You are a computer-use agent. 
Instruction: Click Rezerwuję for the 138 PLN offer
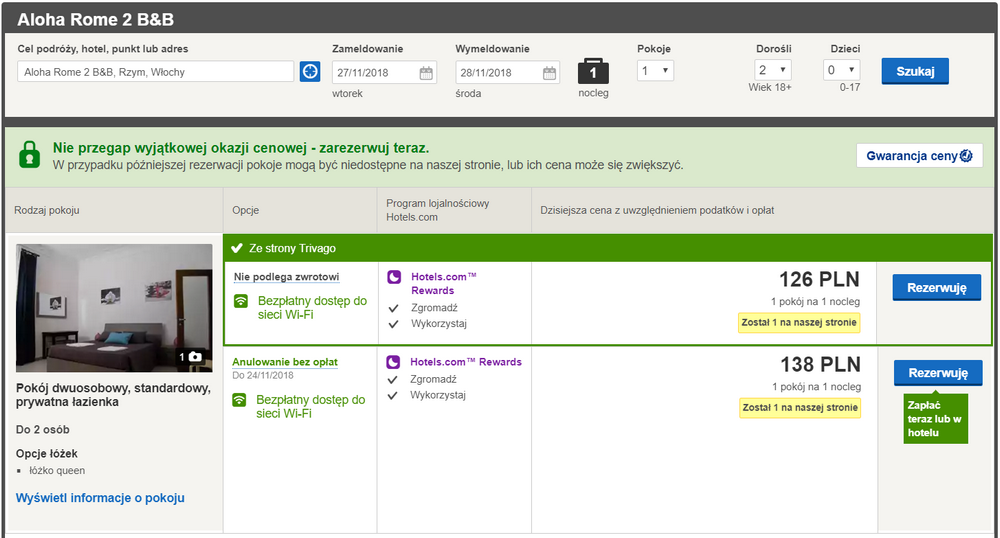(938, 373)
